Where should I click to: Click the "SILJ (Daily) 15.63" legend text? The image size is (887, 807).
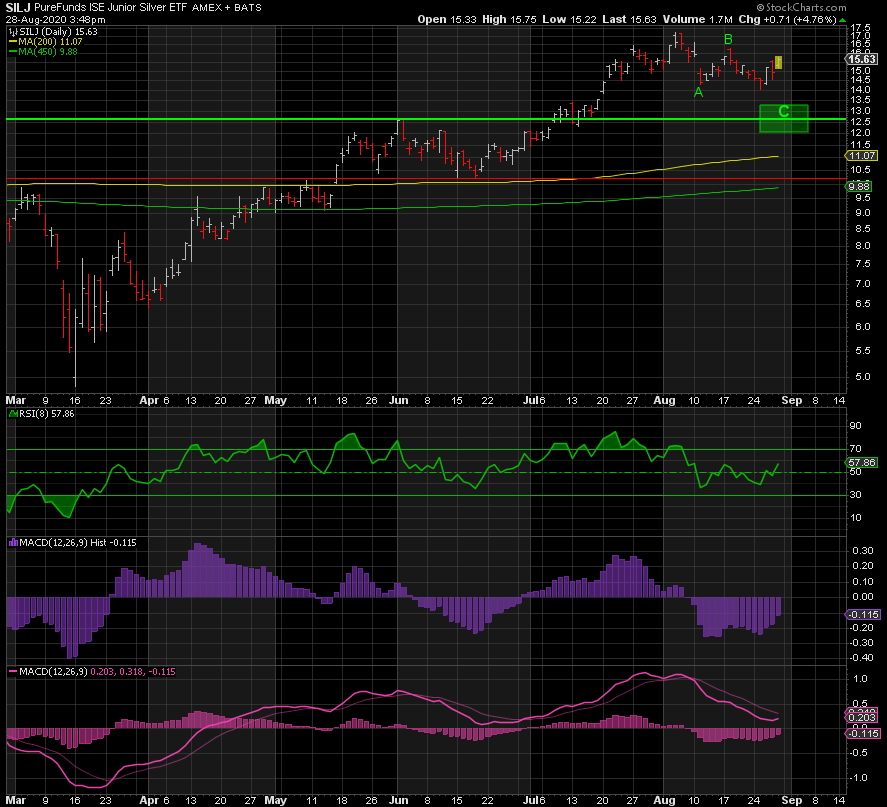[59, 32]
